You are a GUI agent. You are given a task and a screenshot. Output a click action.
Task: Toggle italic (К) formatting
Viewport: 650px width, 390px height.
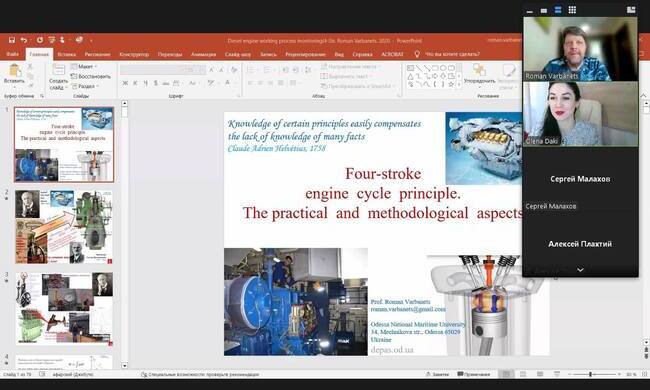135,83
